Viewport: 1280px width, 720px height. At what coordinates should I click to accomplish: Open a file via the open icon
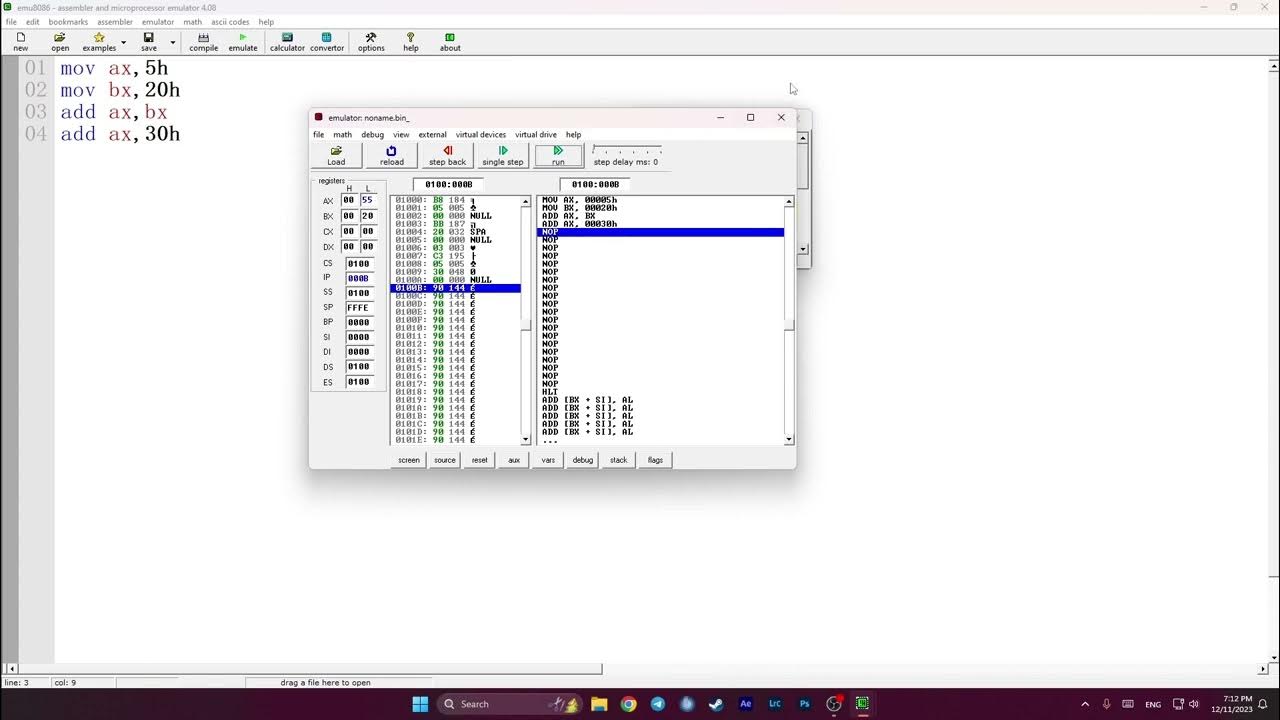click(60, 41)
